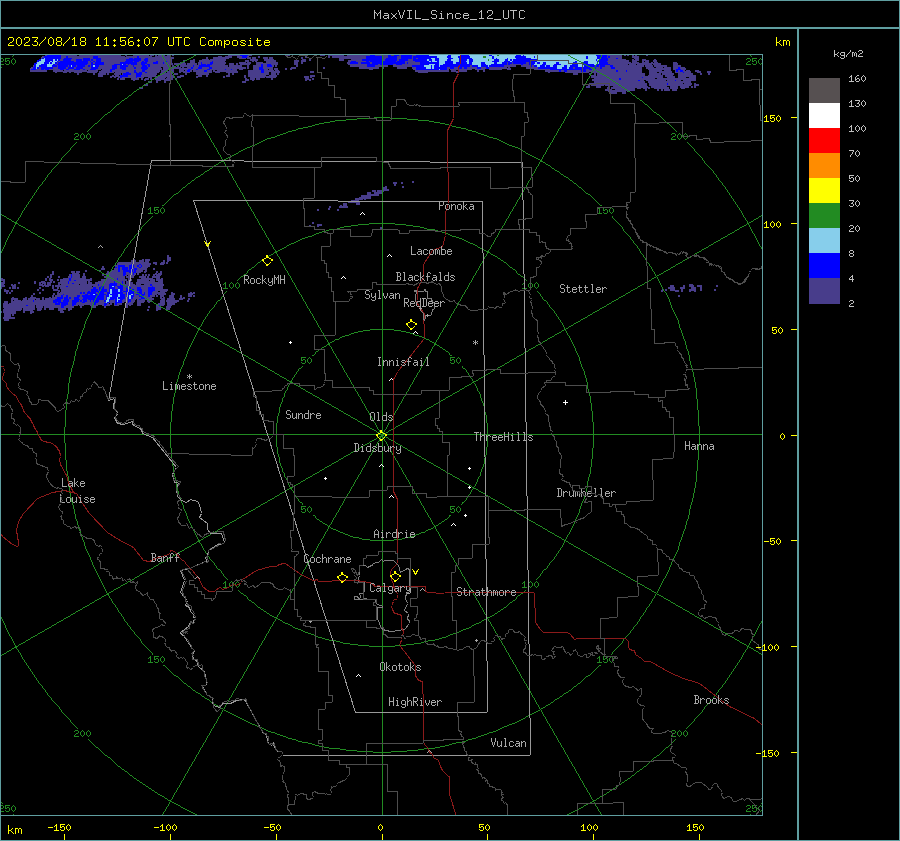
Task: Click the RockyMH label
Action: point(264,280)
